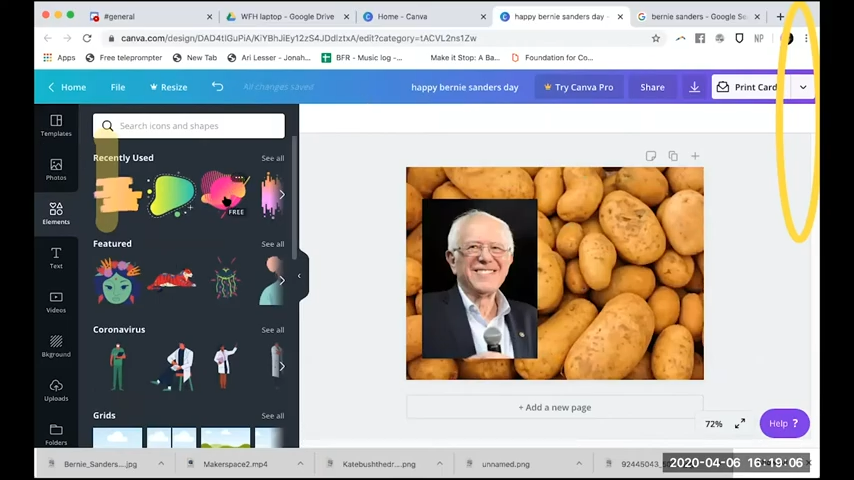Open the Photos sidebar panel

click(x=56, y=169)
